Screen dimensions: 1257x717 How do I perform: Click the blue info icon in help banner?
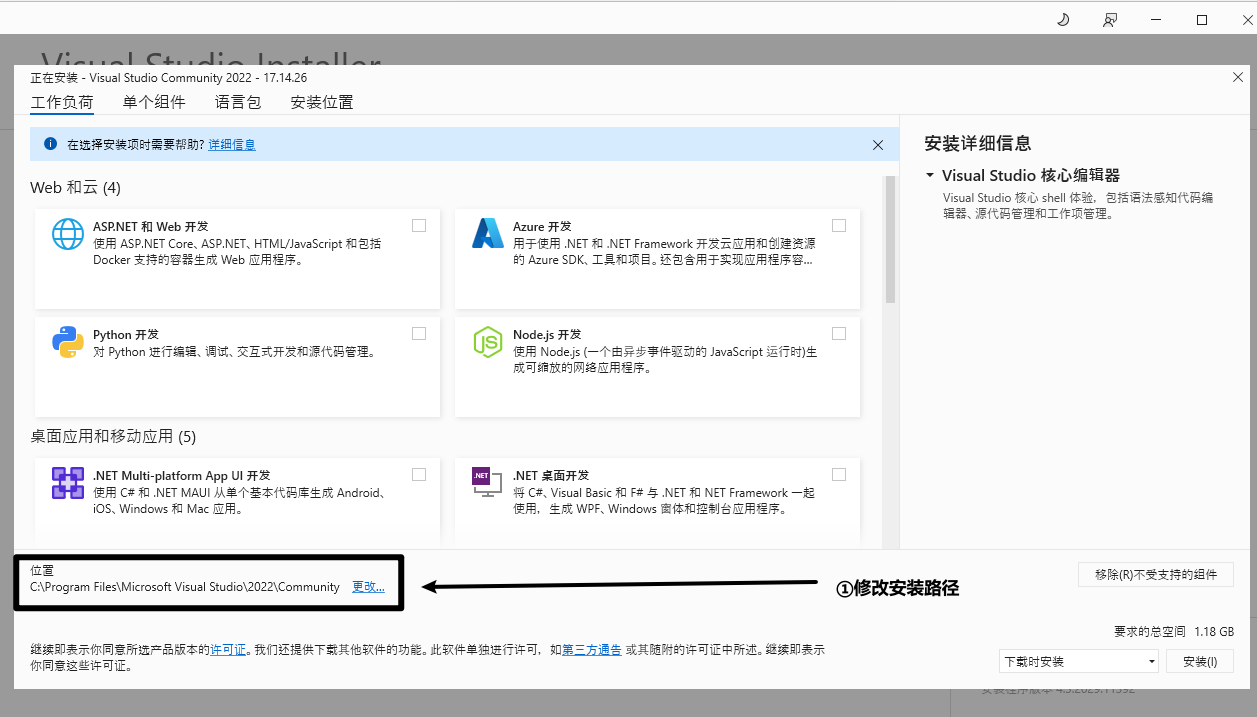point(50,144)
